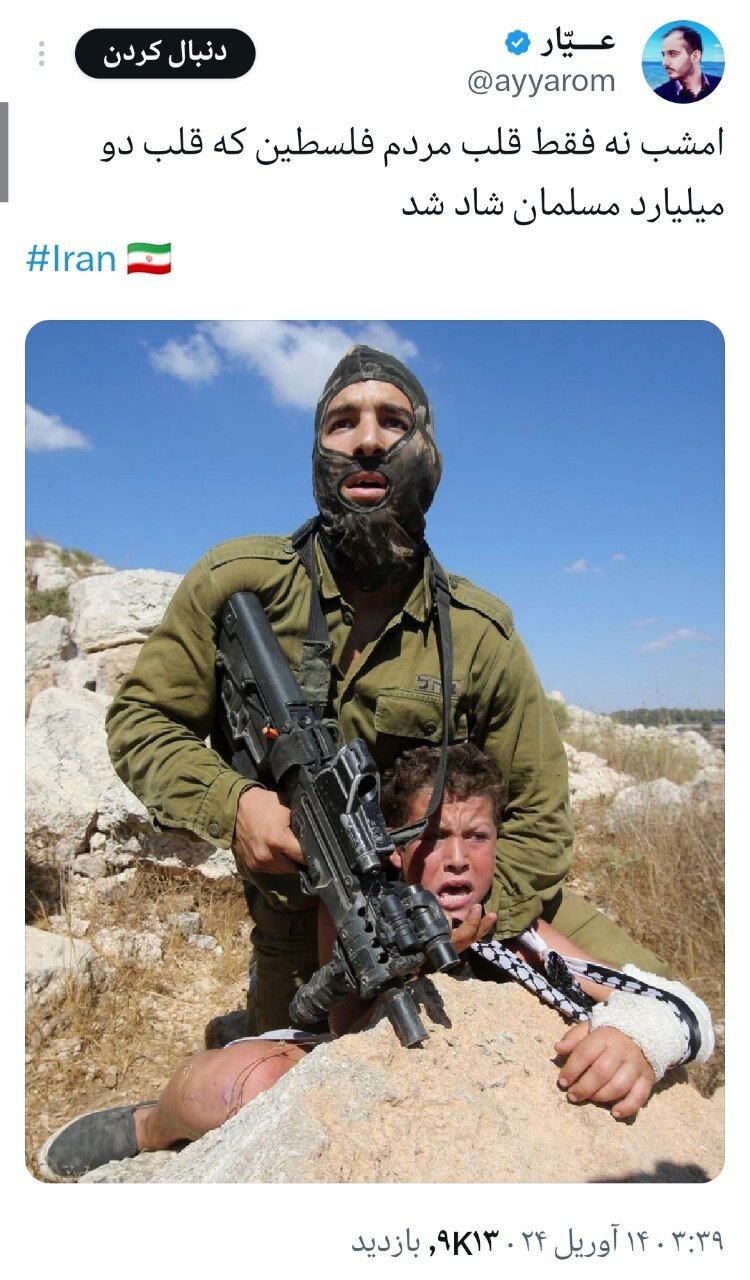This screenshot has width=750, height=1280.
Task: Click the tweet's Persian text body
Action: pyautogui.click(x=412, y=175)
